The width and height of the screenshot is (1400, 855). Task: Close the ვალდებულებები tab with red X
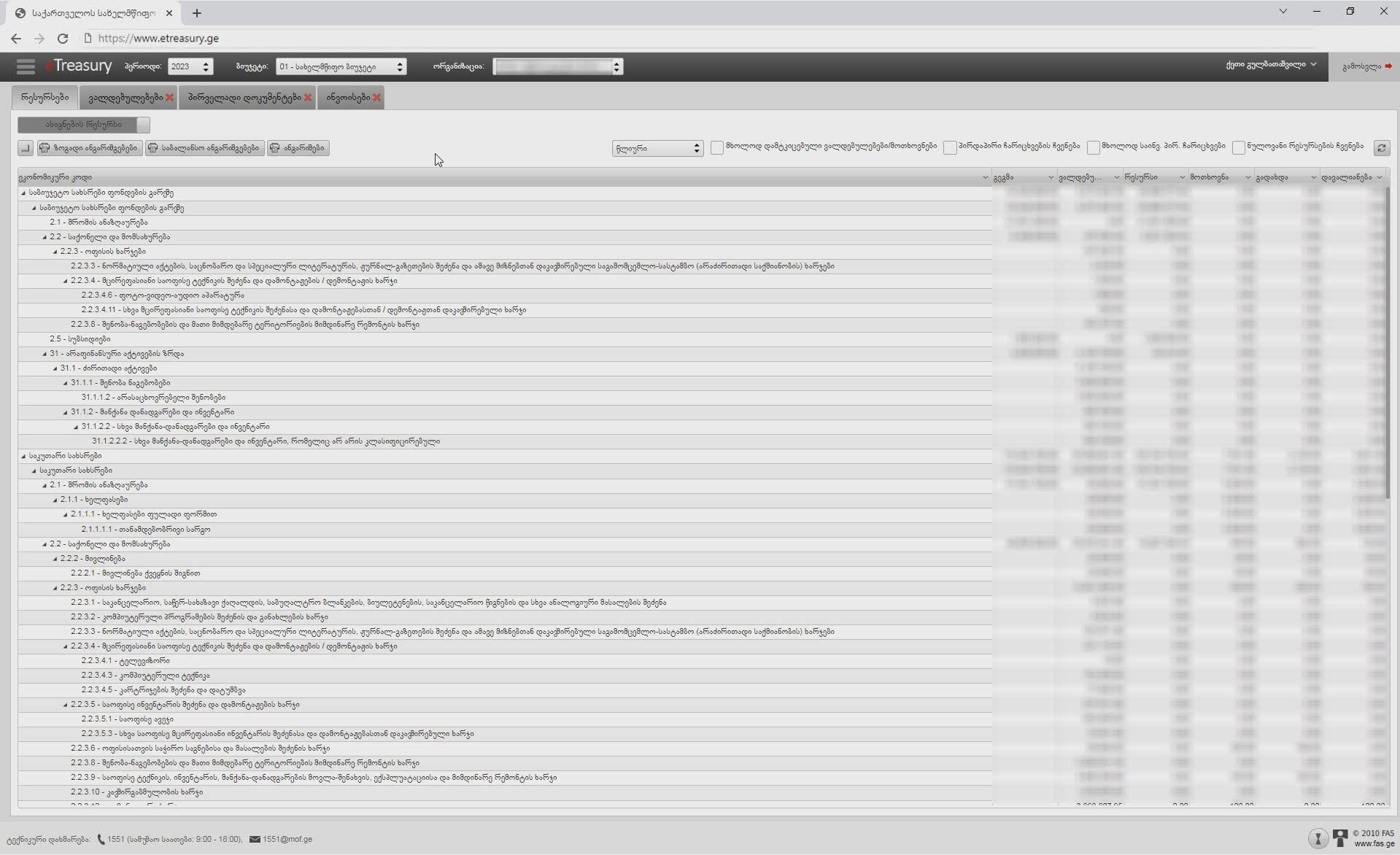[x=169, y=98]
